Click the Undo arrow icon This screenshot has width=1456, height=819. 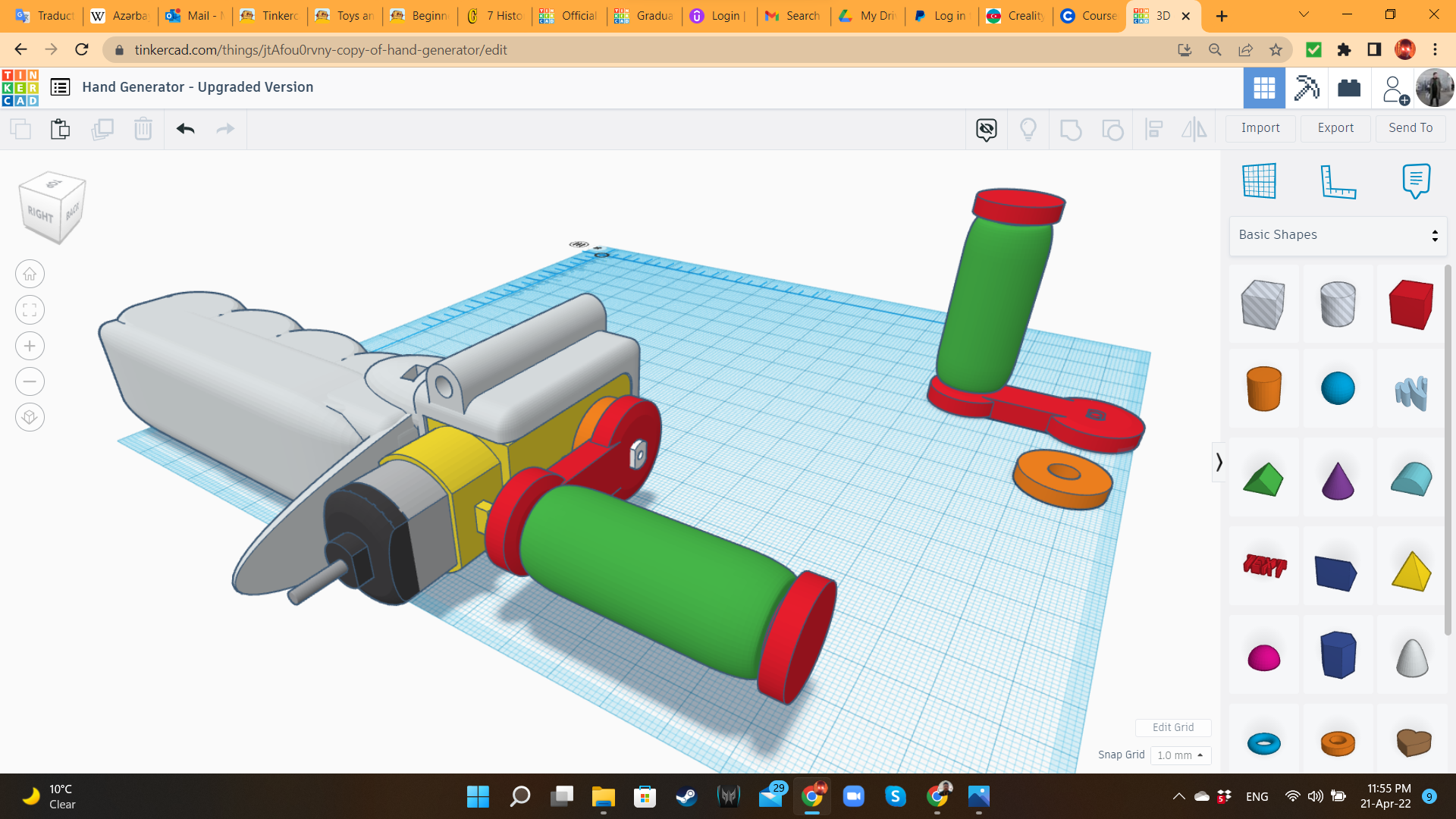pyautogui.click(x=186, y=129)
